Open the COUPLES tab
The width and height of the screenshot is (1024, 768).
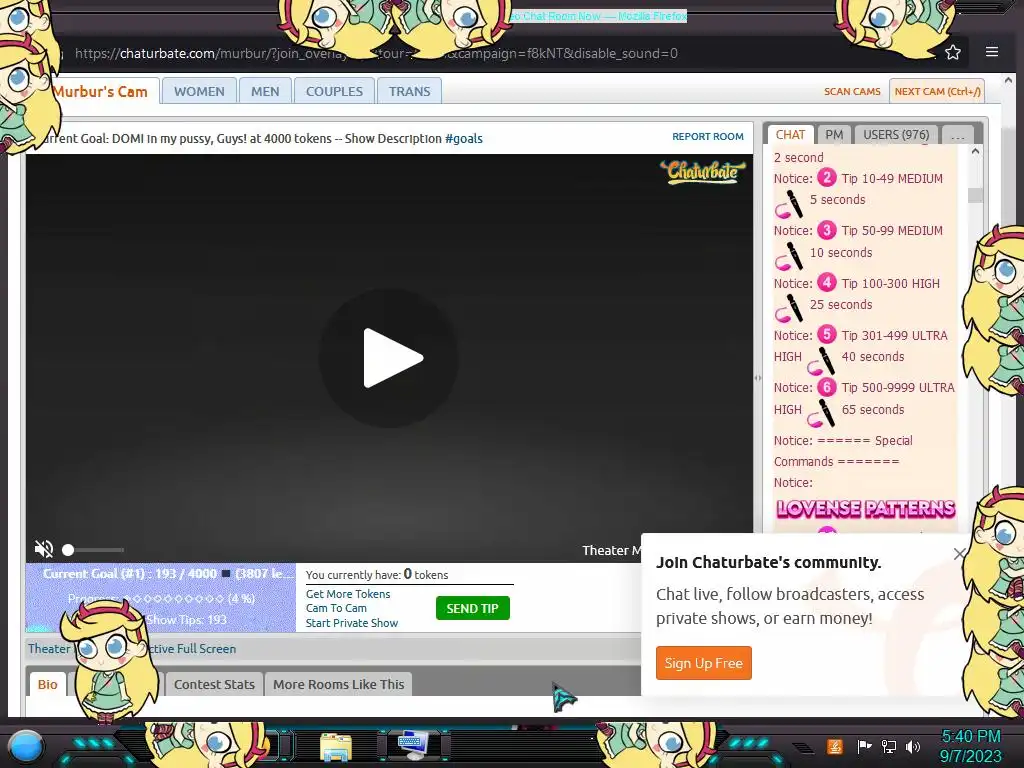334,91
